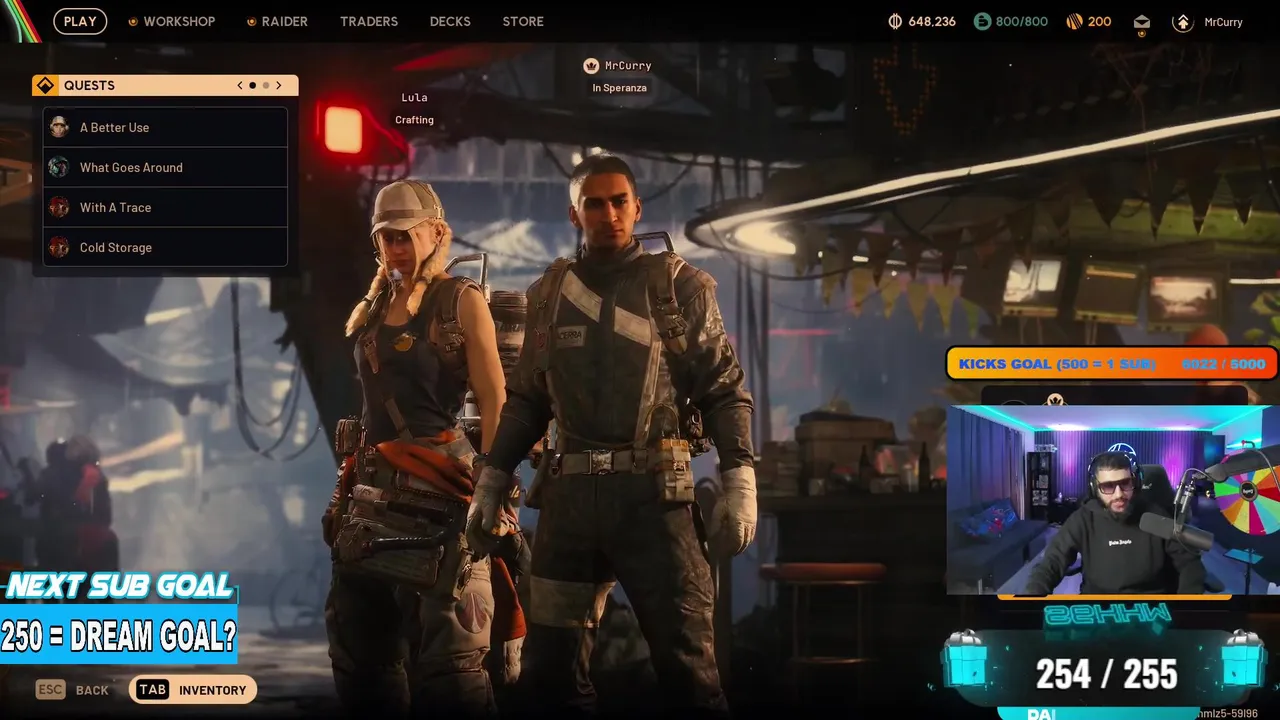Open the WORKSHOP menu tab
1280x720 pixels.
(179, 21)
